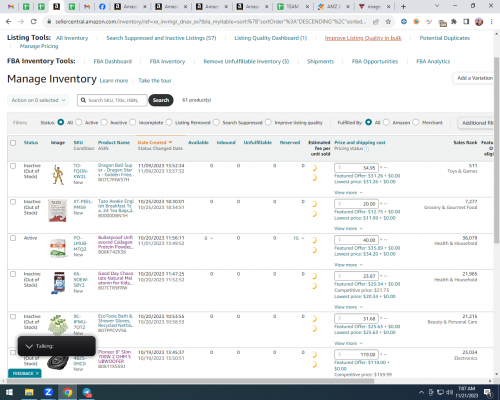
Task: Open the side panel icon
Action: (466, 22)
